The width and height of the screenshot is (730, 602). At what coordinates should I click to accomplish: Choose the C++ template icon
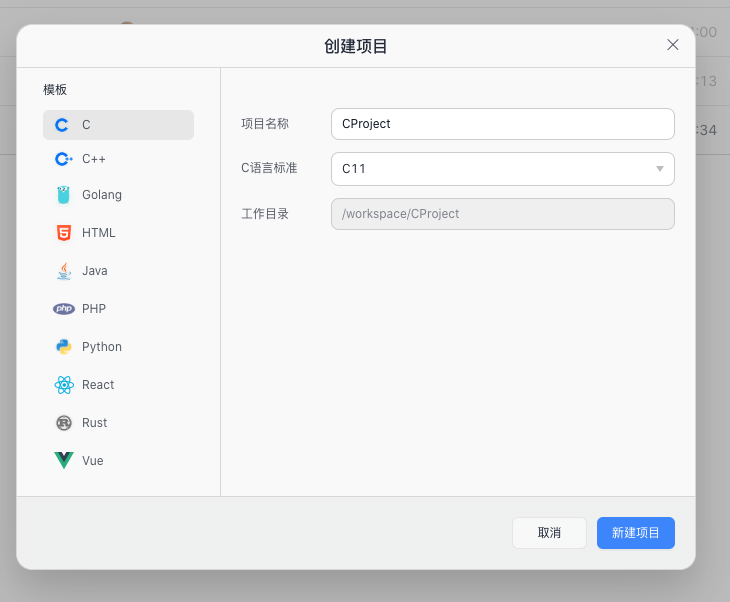tap(63, 159)
